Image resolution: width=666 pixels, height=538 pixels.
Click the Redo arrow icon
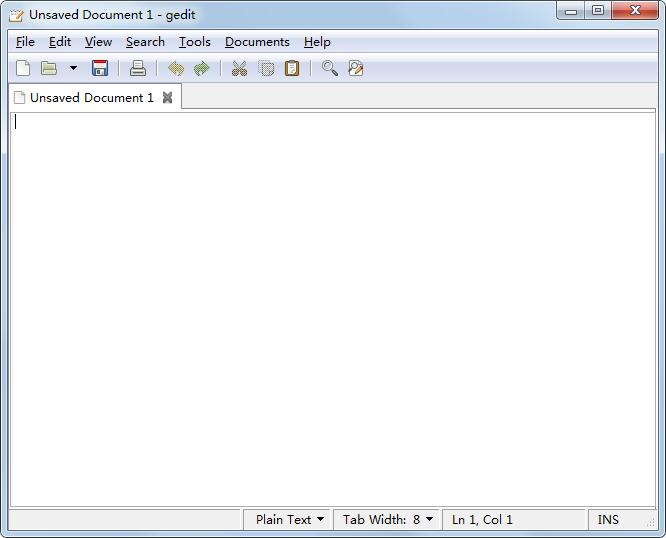[202, 69]
